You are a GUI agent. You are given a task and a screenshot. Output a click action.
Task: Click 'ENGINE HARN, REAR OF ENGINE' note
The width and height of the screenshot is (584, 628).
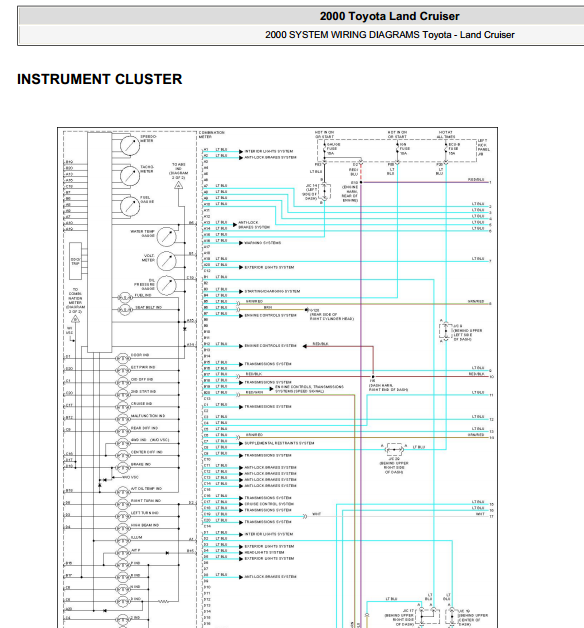click(x=350, y=194)
